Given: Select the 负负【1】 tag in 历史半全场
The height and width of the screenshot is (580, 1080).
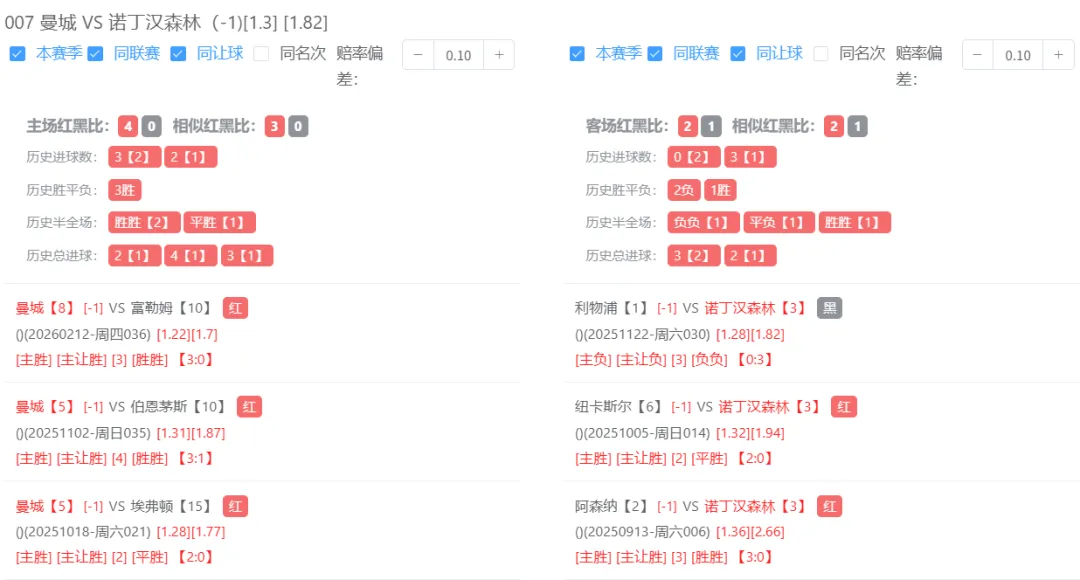Looking at the screenshot, I should coord(703,222).
